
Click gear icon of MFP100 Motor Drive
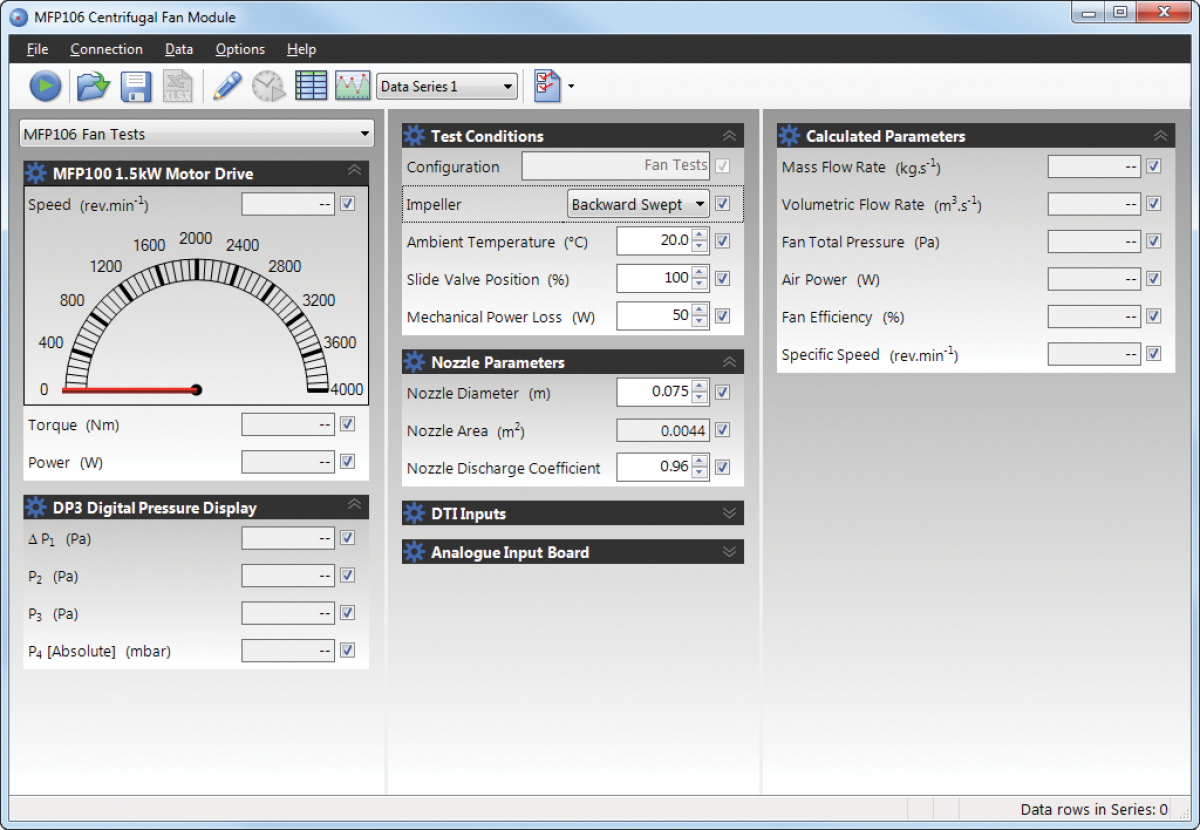pyautogui.click(x=36, y=173)
